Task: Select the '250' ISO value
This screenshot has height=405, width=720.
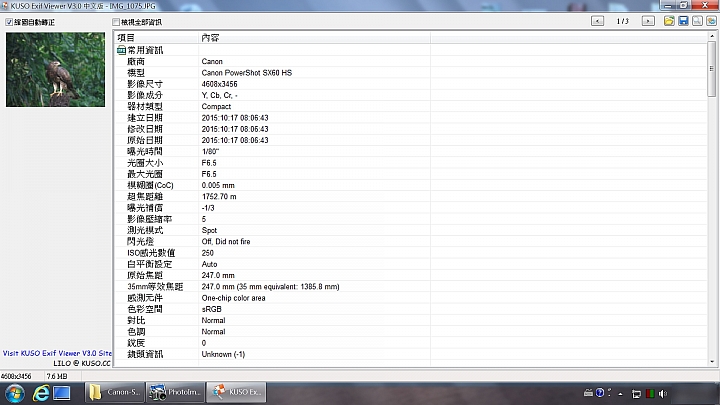Action: click(x=208, y=253)
